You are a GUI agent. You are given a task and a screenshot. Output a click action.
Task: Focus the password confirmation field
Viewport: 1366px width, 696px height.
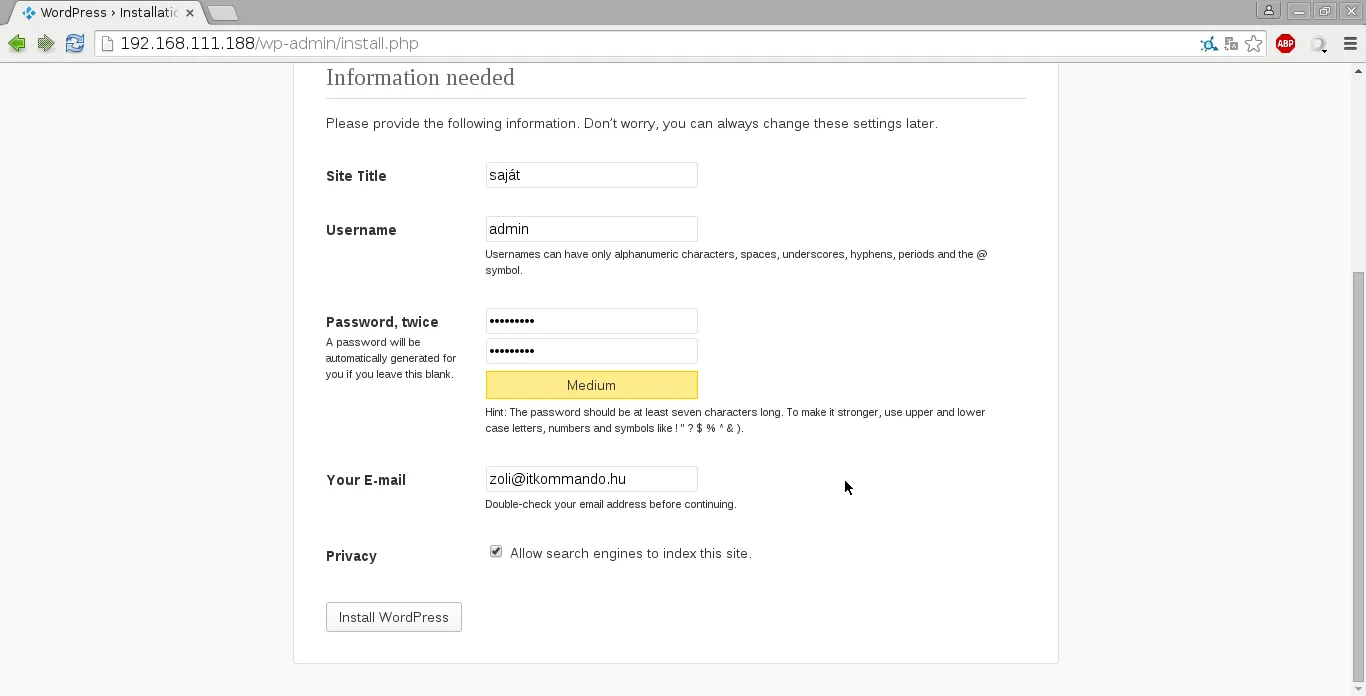[x=591, y=351]
